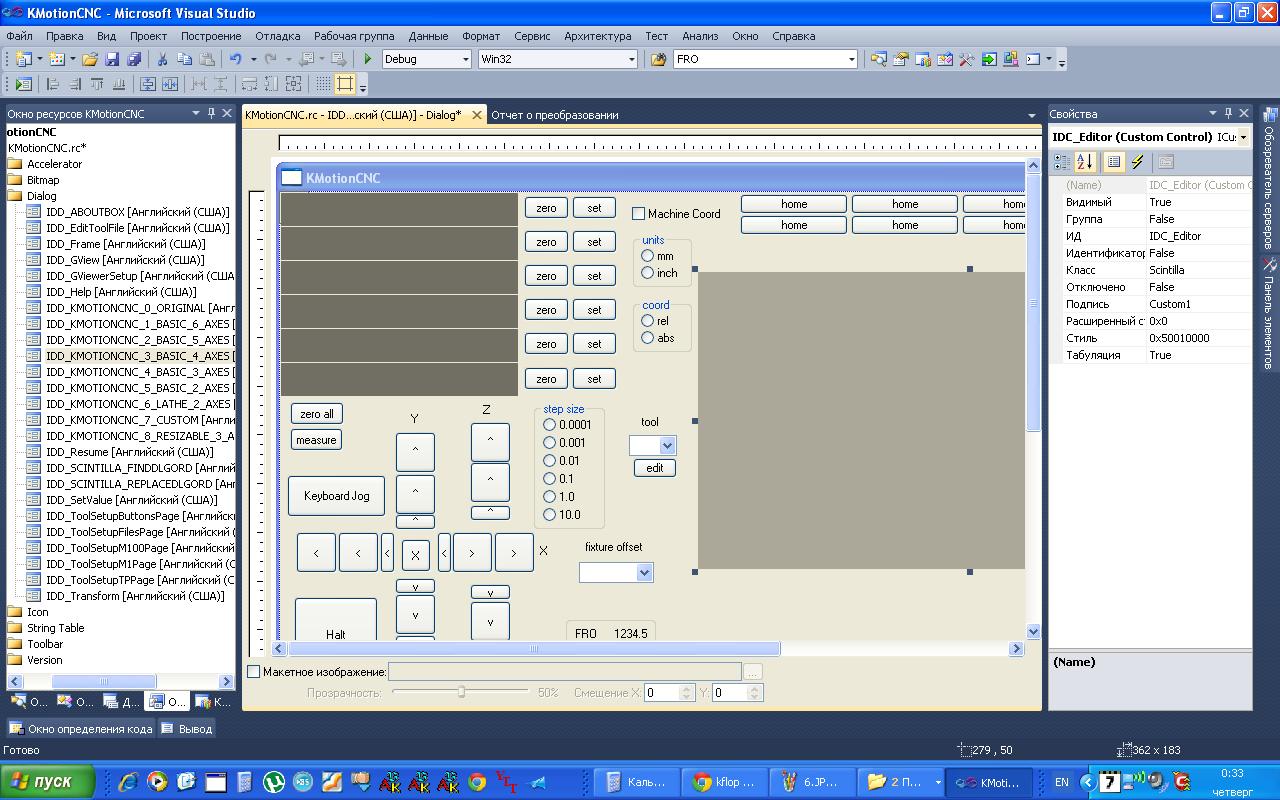This screenshot has width=1280, height=800.
Task: Click the Start (пуск) button
Action: point(48,782)
